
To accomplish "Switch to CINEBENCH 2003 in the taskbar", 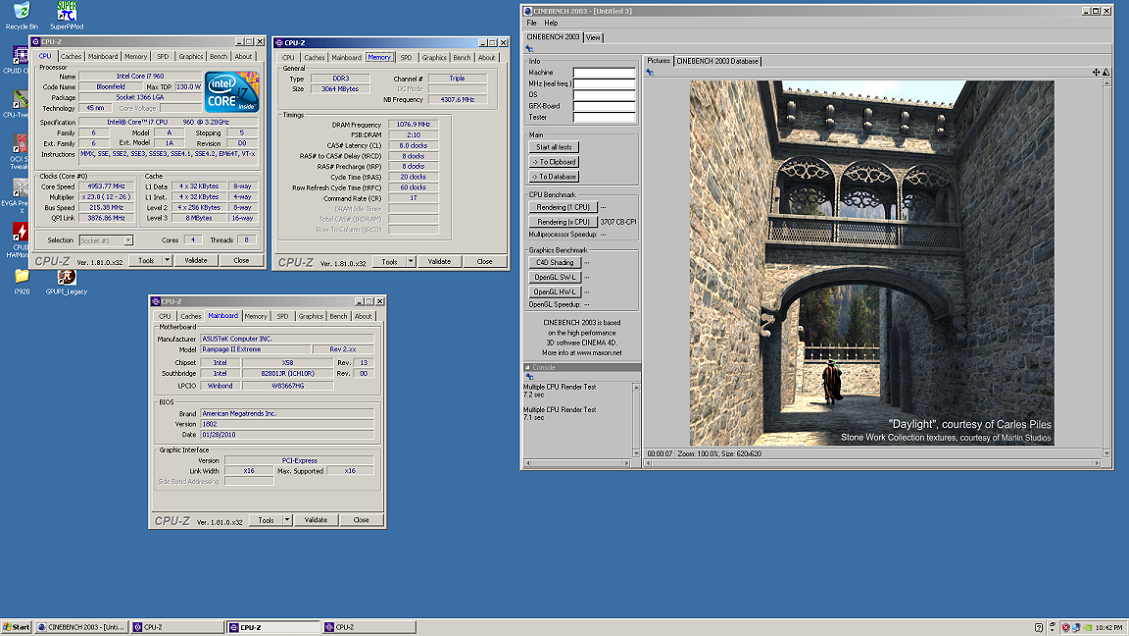I will (81, 627).
